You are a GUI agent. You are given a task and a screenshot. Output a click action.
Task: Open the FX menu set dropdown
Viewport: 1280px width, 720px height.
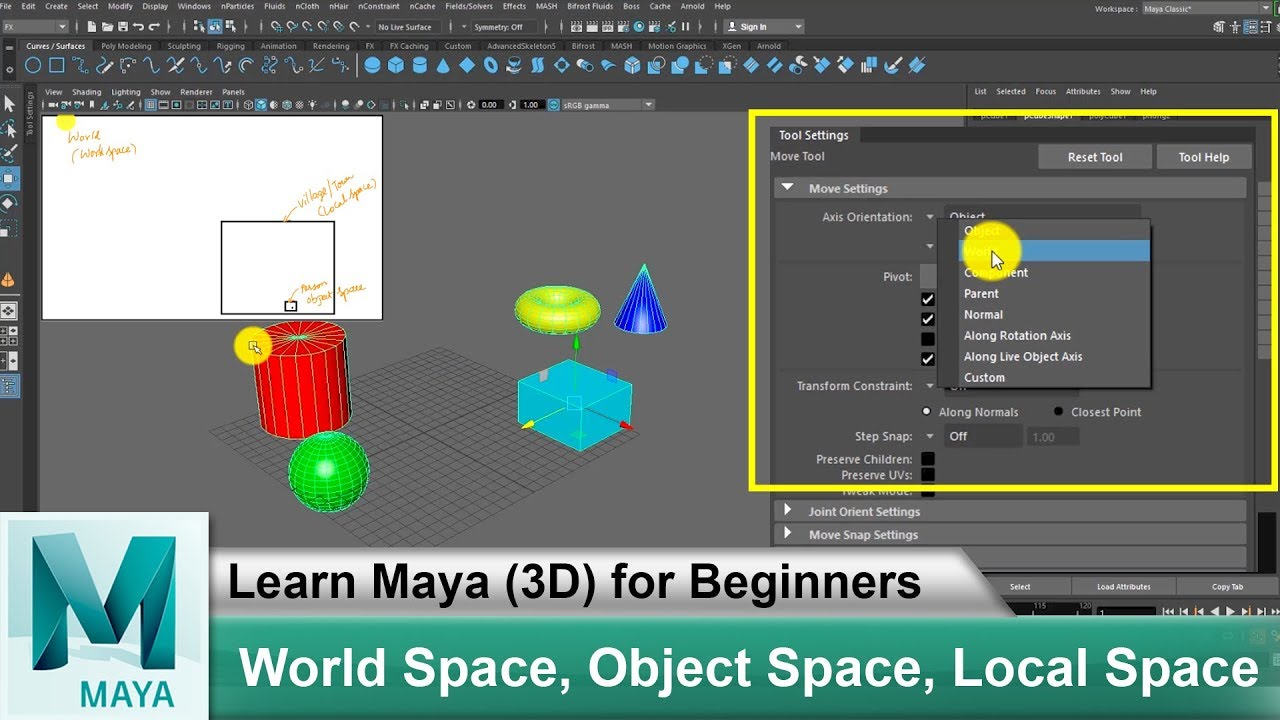coord(35,27)
